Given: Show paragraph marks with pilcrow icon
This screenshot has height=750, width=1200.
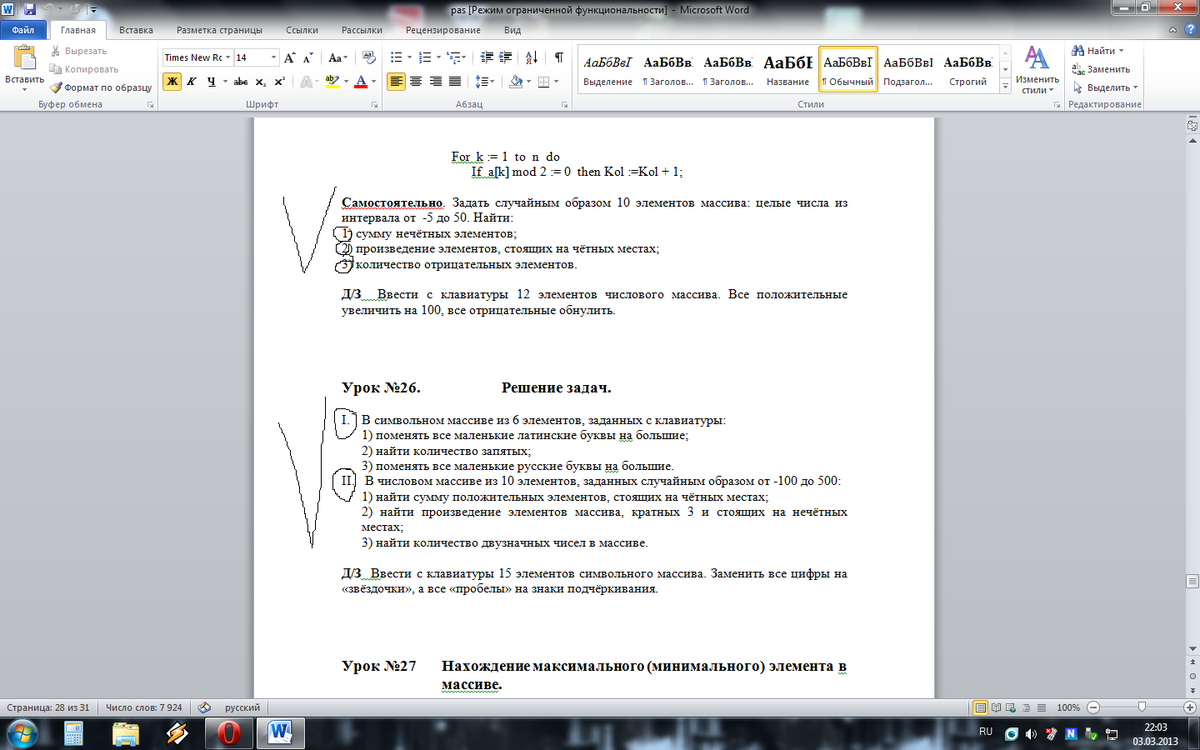Looking at the screenshot, I should pos(558,58).
